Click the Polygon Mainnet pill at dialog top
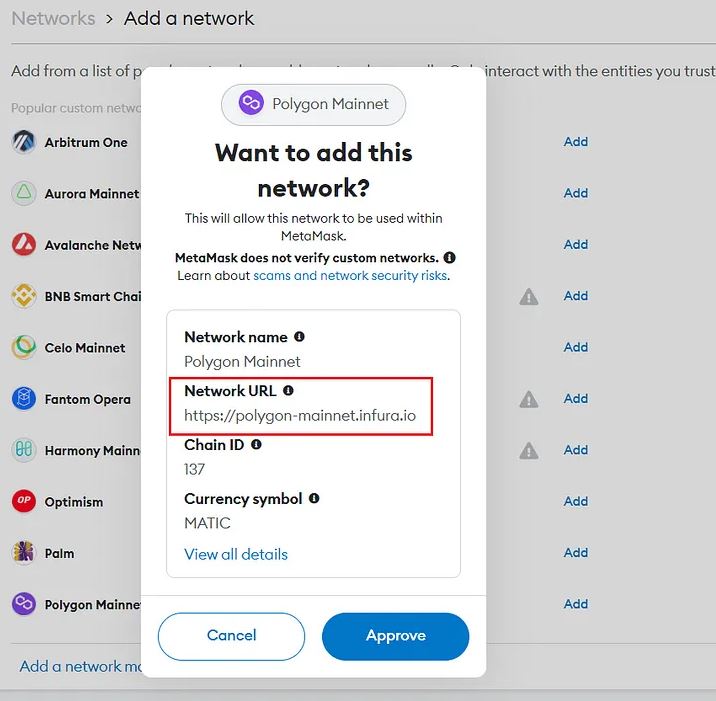This screenshot has height=701, width=716. click(x=313, y=104)
